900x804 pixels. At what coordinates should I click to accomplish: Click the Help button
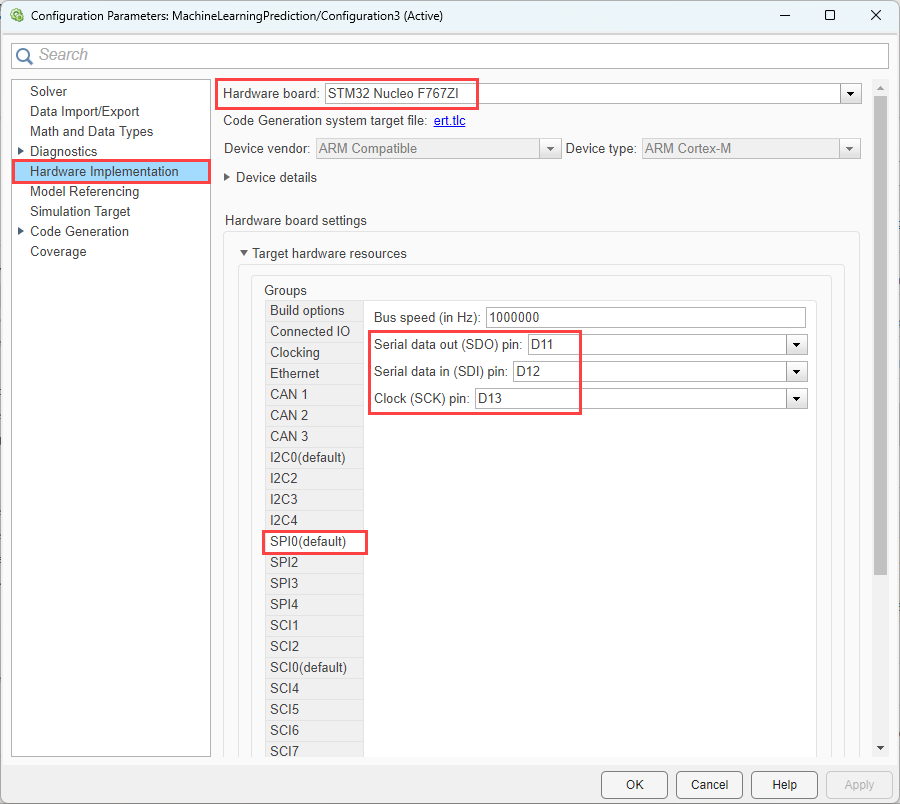[x=784, y=785]
